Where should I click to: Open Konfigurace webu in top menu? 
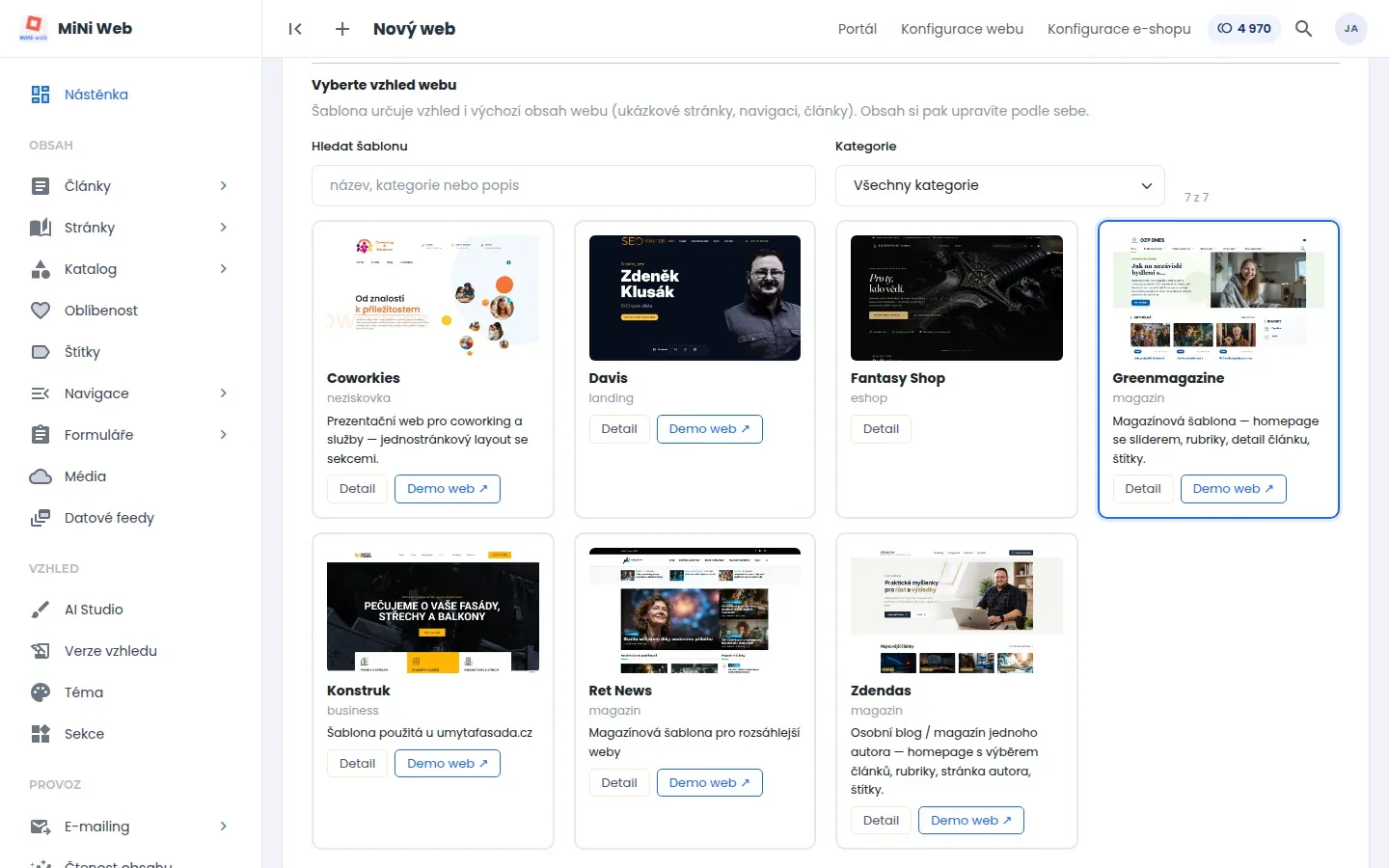[962, 29]
